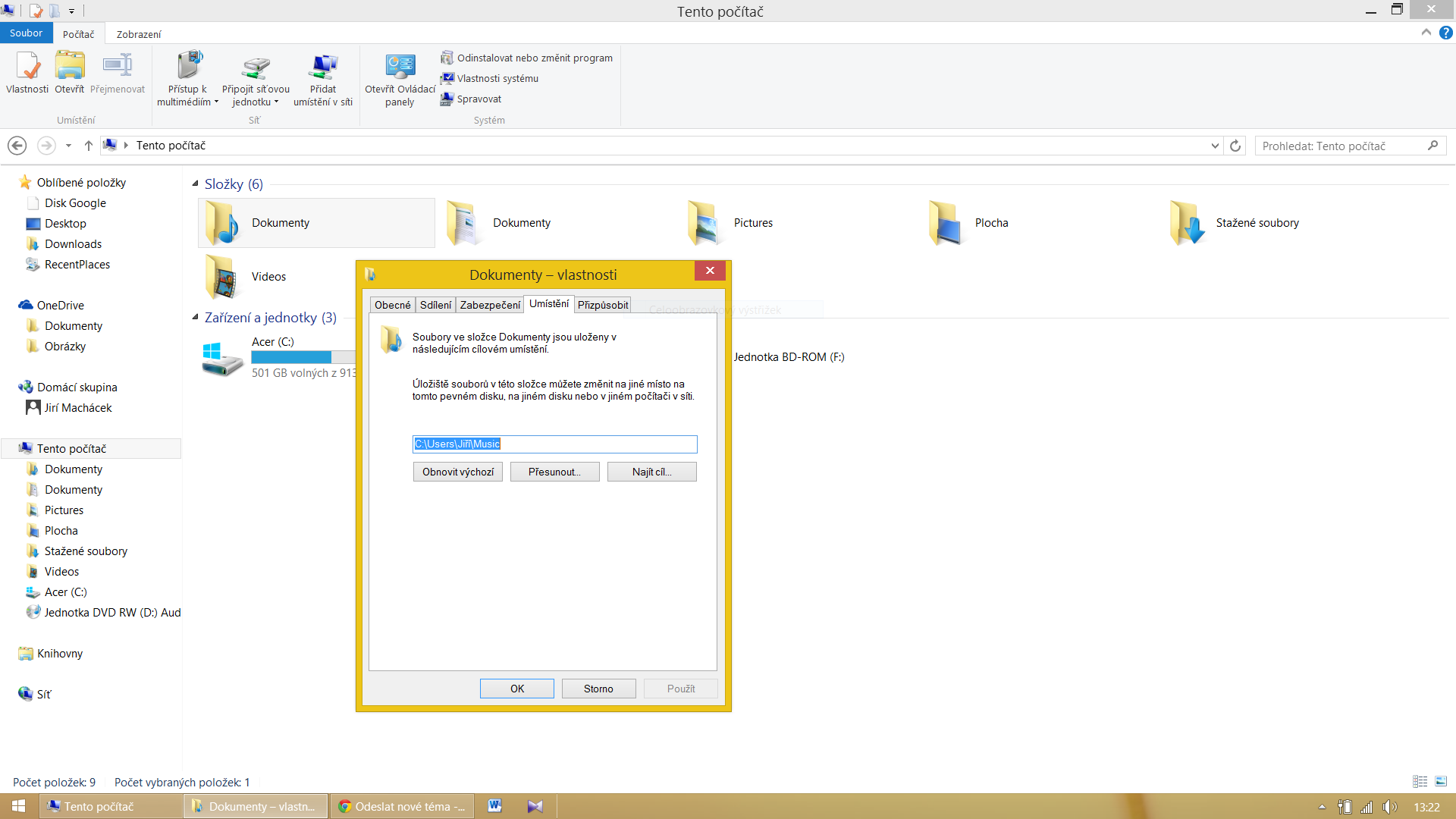Open the Zobrazení ribbon tab
The width and height of the screenshot is (1456, 819).
[138, 34]
